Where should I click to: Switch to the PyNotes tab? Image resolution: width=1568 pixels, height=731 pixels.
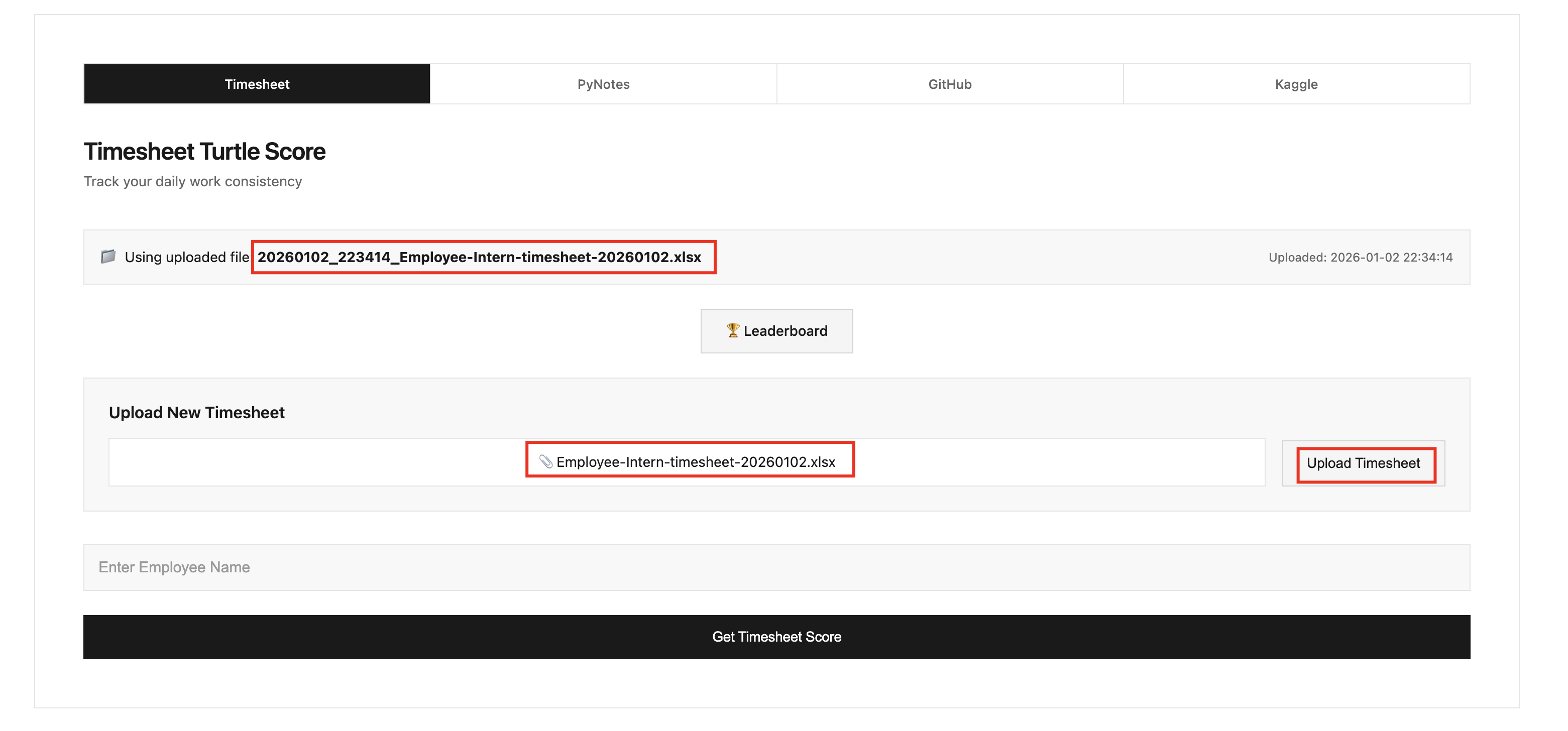pos(603,84)
